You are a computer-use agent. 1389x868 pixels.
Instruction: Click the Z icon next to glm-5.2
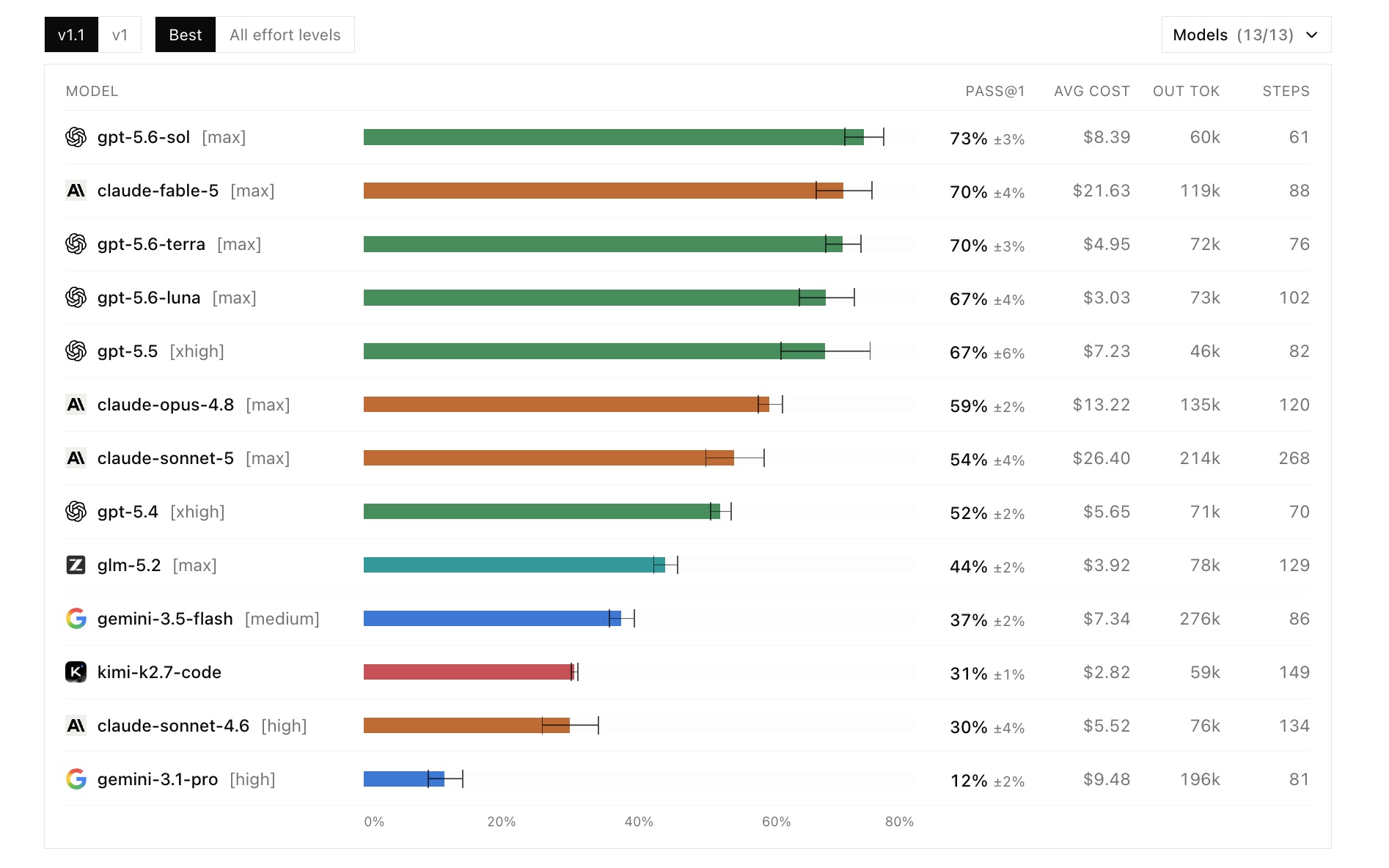pyautogui.click(x=76, y=565)
